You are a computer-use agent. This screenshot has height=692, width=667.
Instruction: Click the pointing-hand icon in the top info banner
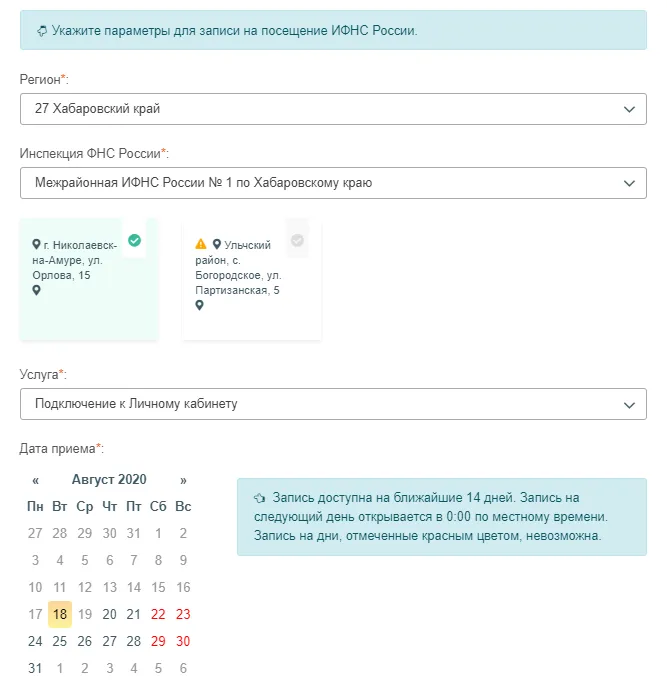[42, 30]
